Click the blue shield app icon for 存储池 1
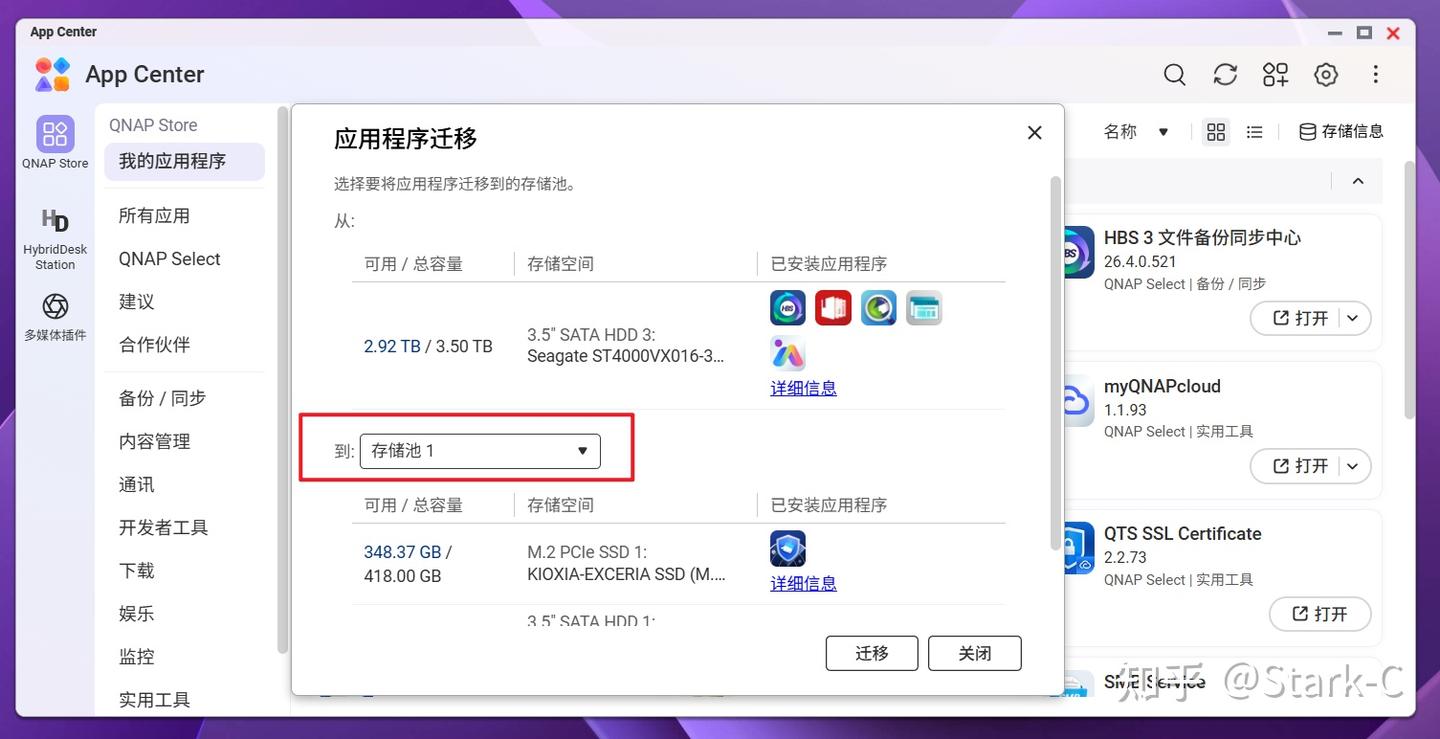 tap(788, 549)
